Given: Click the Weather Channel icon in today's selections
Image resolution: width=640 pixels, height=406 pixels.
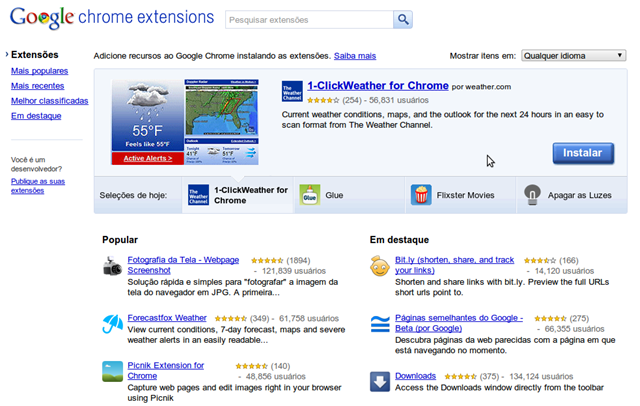Looking at the screenshot, I should click(x=198, y=195).
